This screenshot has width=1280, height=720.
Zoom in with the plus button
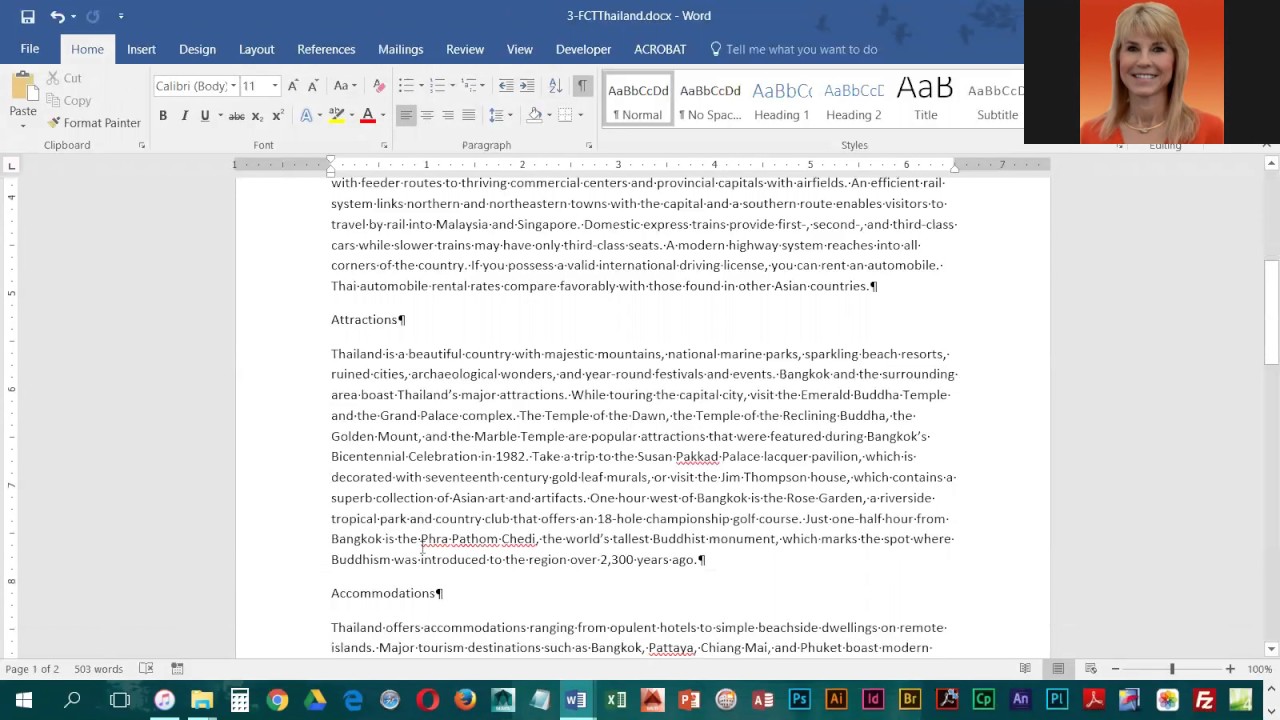pyautogui.click(x=1230, y=669)
